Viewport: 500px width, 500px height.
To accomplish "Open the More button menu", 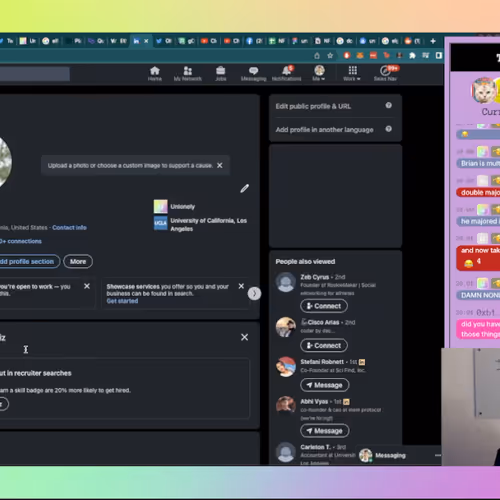I will 78,262.
